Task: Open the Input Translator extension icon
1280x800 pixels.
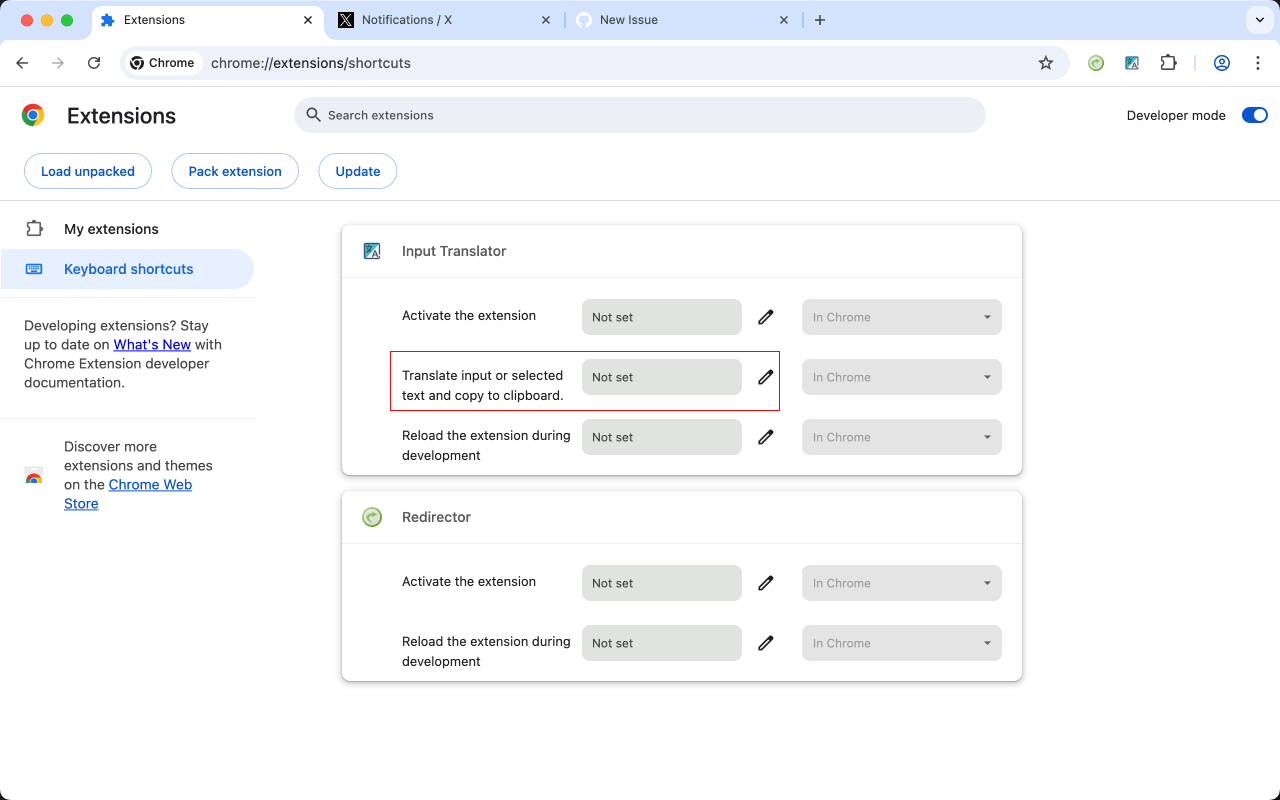Action: pos(372,251)
